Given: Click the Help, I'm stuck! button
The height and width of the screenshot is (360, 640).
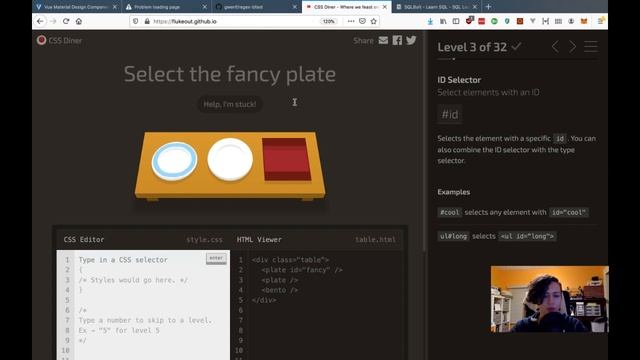Looking at the screenshot, I should click(x=230, y=104).
